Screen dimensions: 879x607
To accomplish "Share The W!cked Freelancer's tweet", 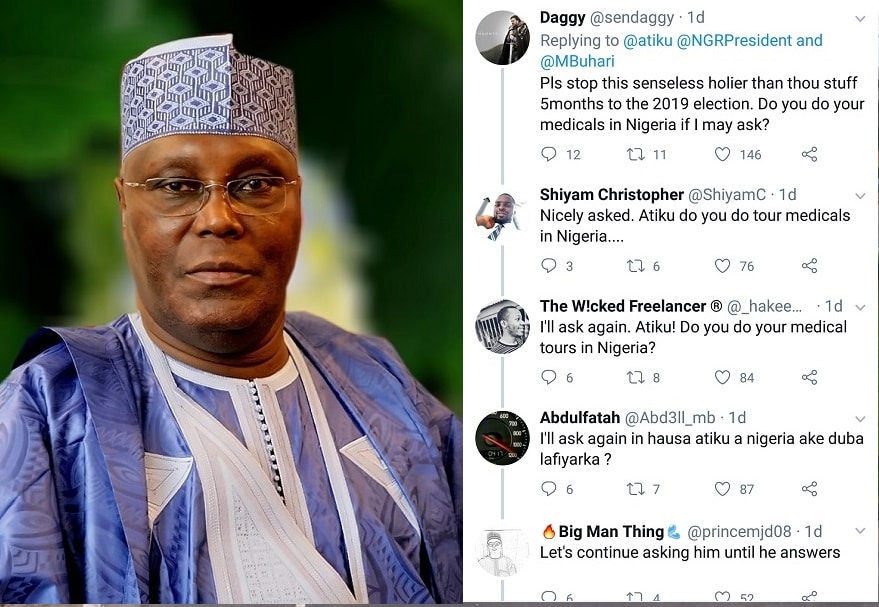I will [x=809, y=377].
